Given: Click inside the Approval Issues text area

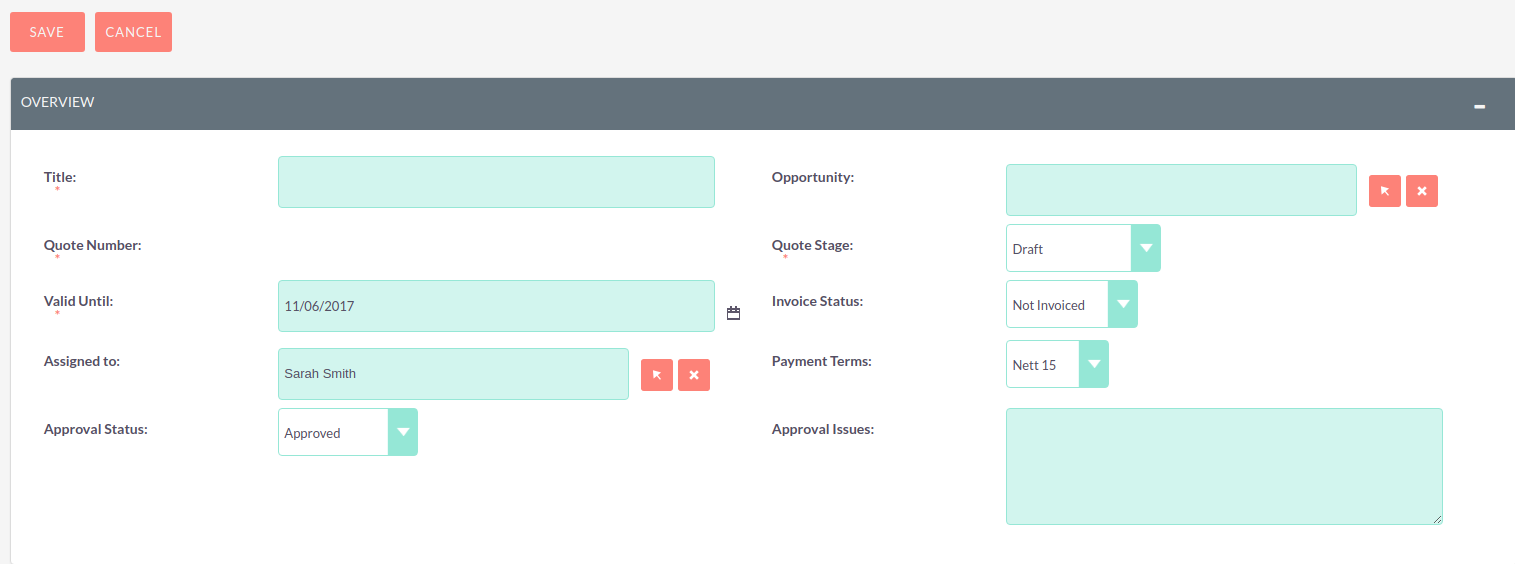Looking at the screenshot, I should (x=1223, y=466).
